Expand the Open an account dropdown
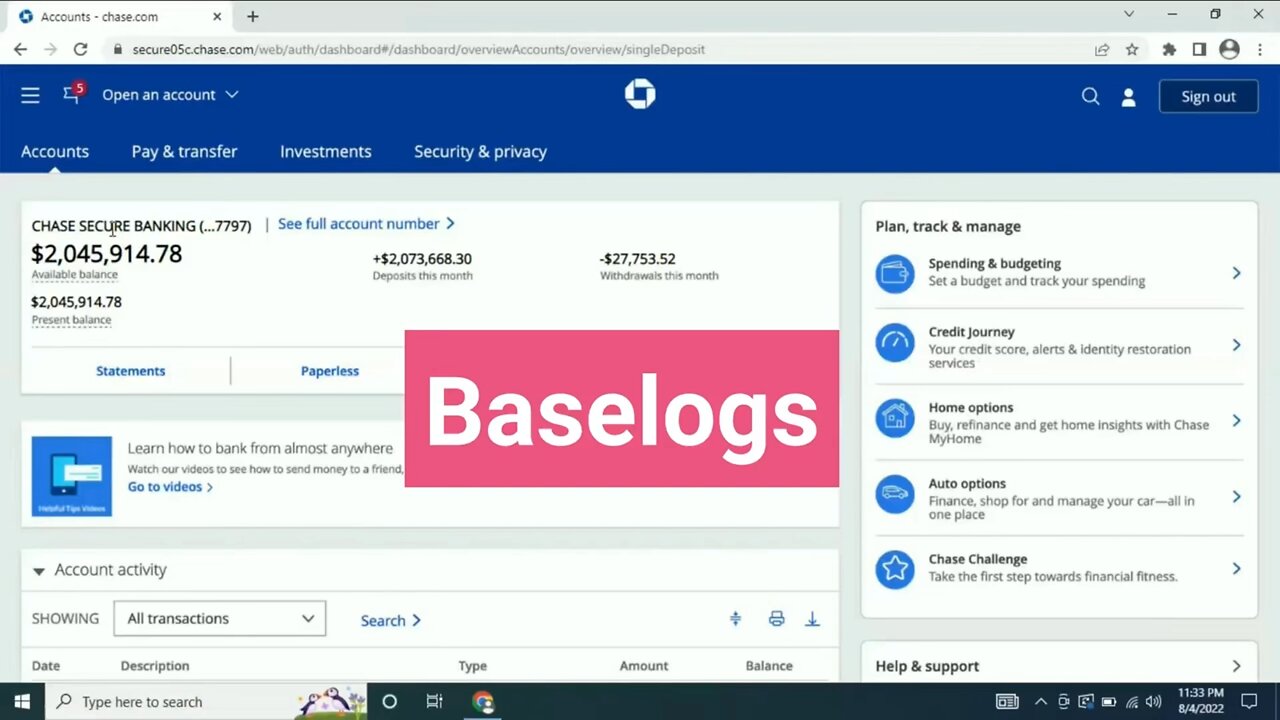The image size is (1280, 720). pos(170,95)
